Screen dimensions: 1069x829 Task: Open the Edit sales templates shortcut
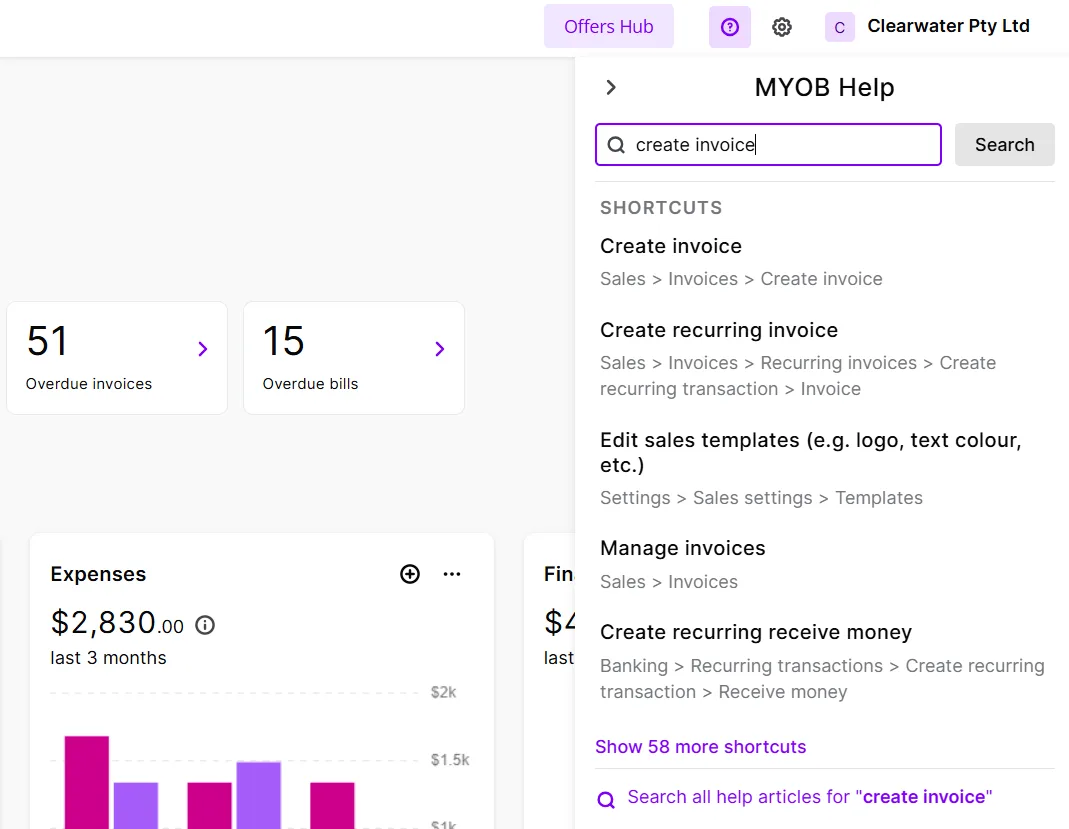[811, 452]
